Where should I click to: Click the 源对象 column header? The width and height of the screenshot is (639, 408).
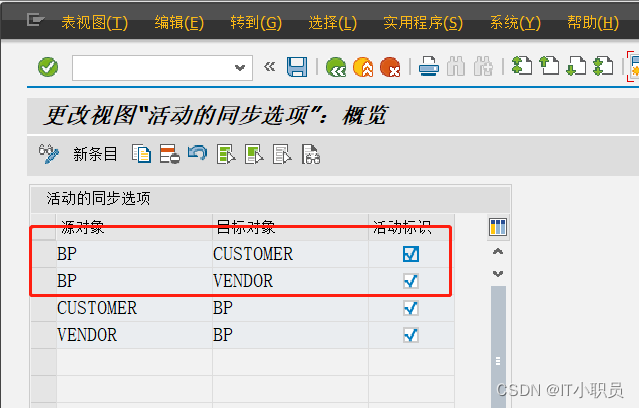[x=134, y=227]
